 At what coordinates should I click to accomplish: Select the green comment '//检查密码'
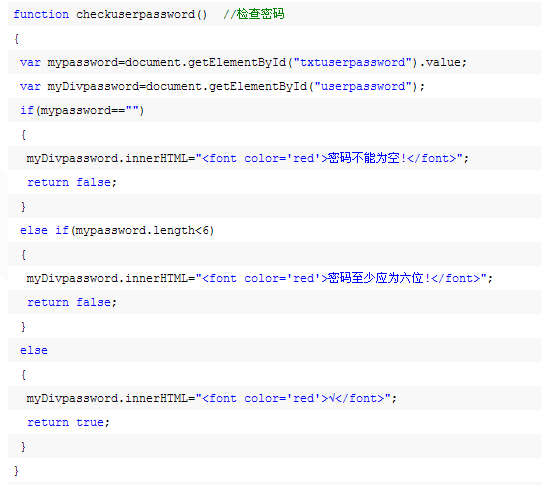254,14
